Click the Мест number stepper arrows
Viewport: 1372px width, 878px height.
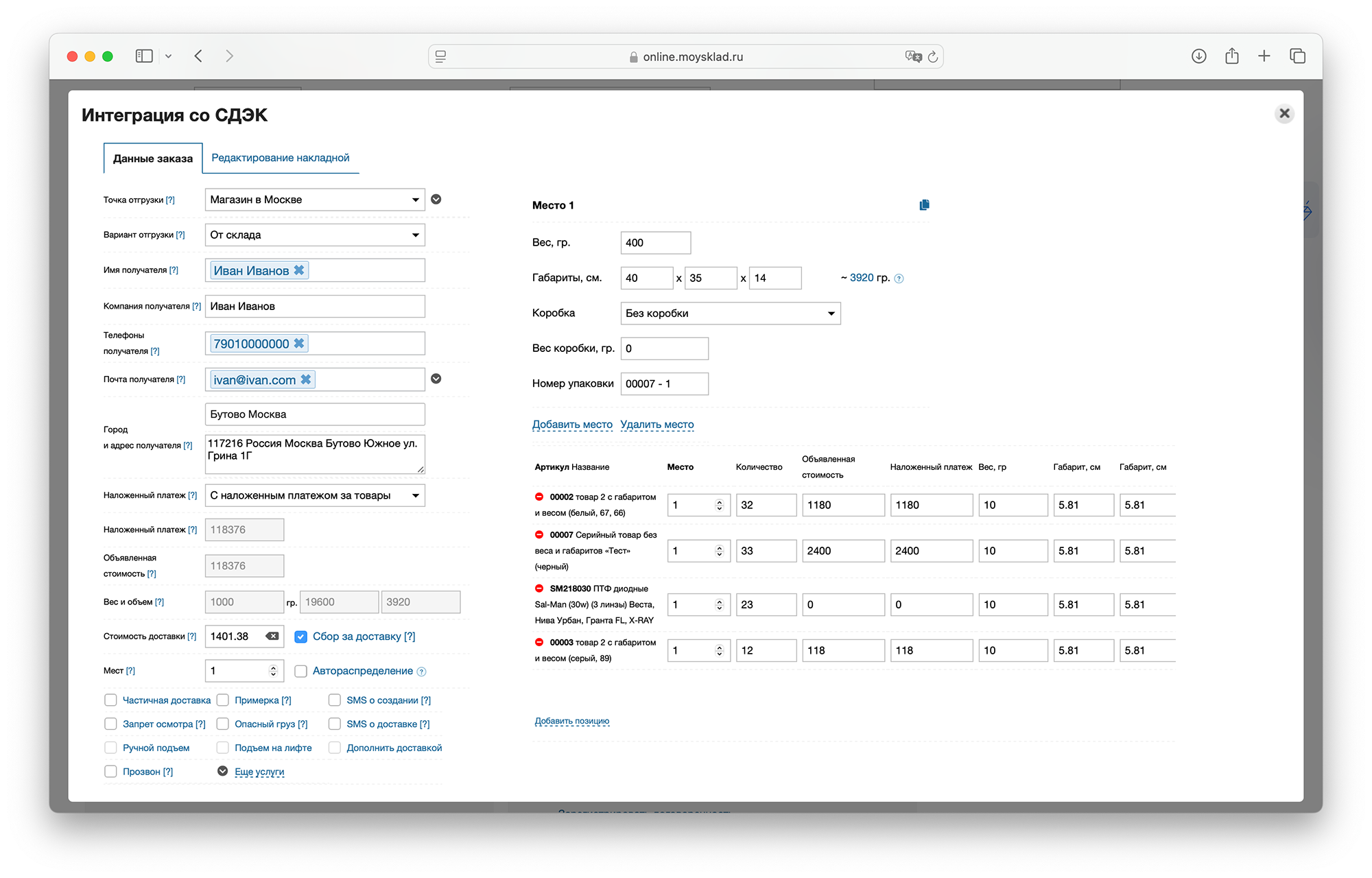click(273, 671)
